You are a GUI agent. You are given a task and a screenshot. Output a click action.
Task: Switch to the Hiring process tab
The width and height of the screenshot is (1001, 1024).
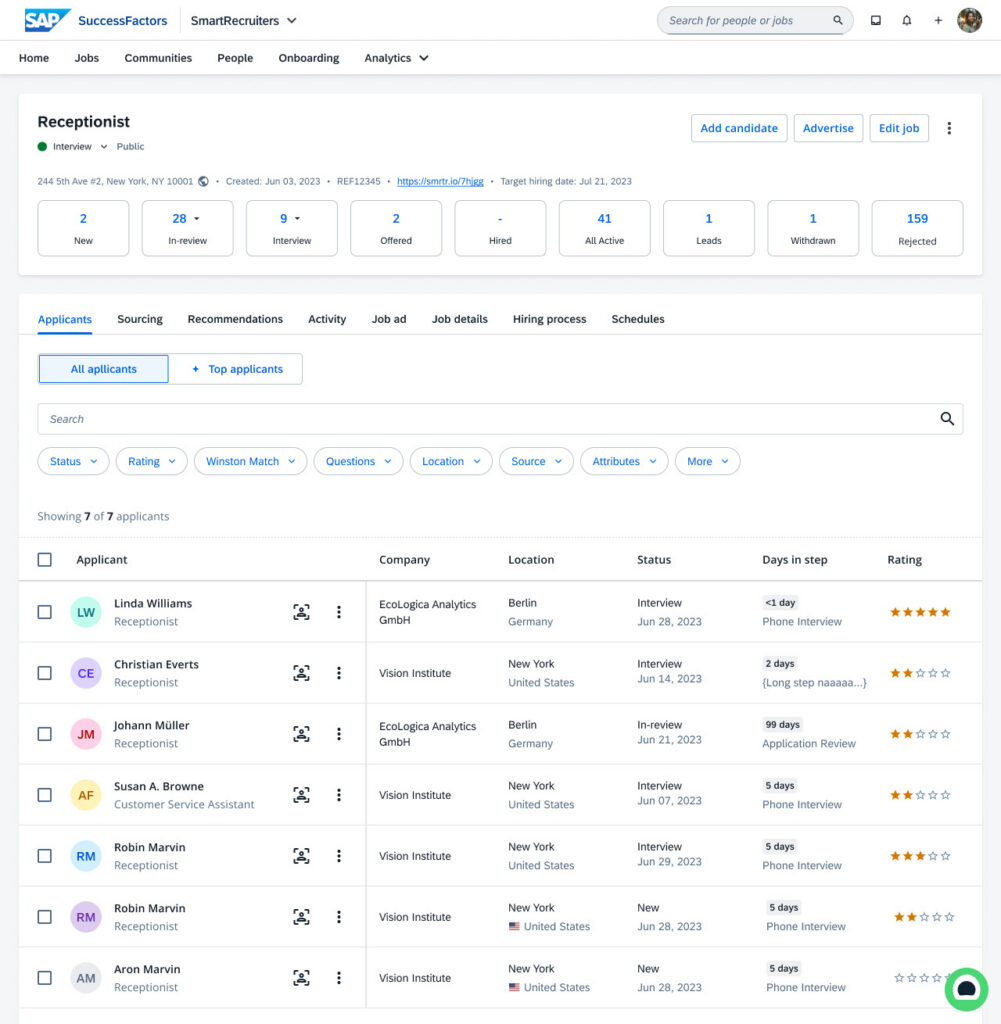coord(549,319)
